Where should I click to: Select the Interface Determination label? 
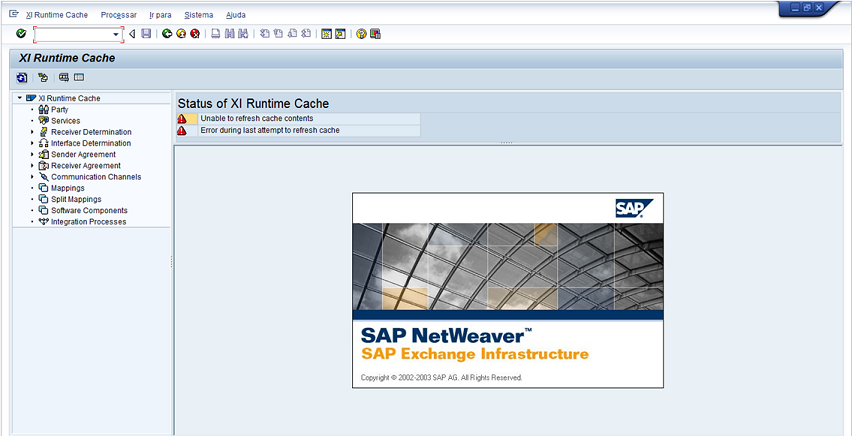(91, 143)
